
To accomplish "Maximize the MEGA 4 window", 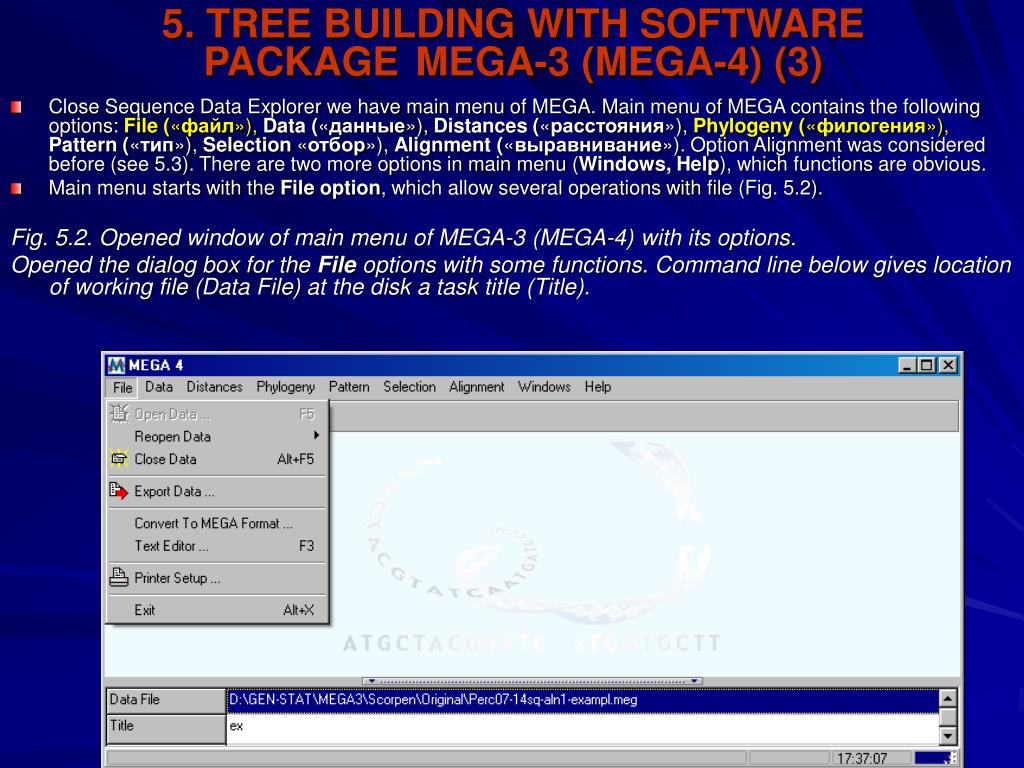I will point(926,365).
